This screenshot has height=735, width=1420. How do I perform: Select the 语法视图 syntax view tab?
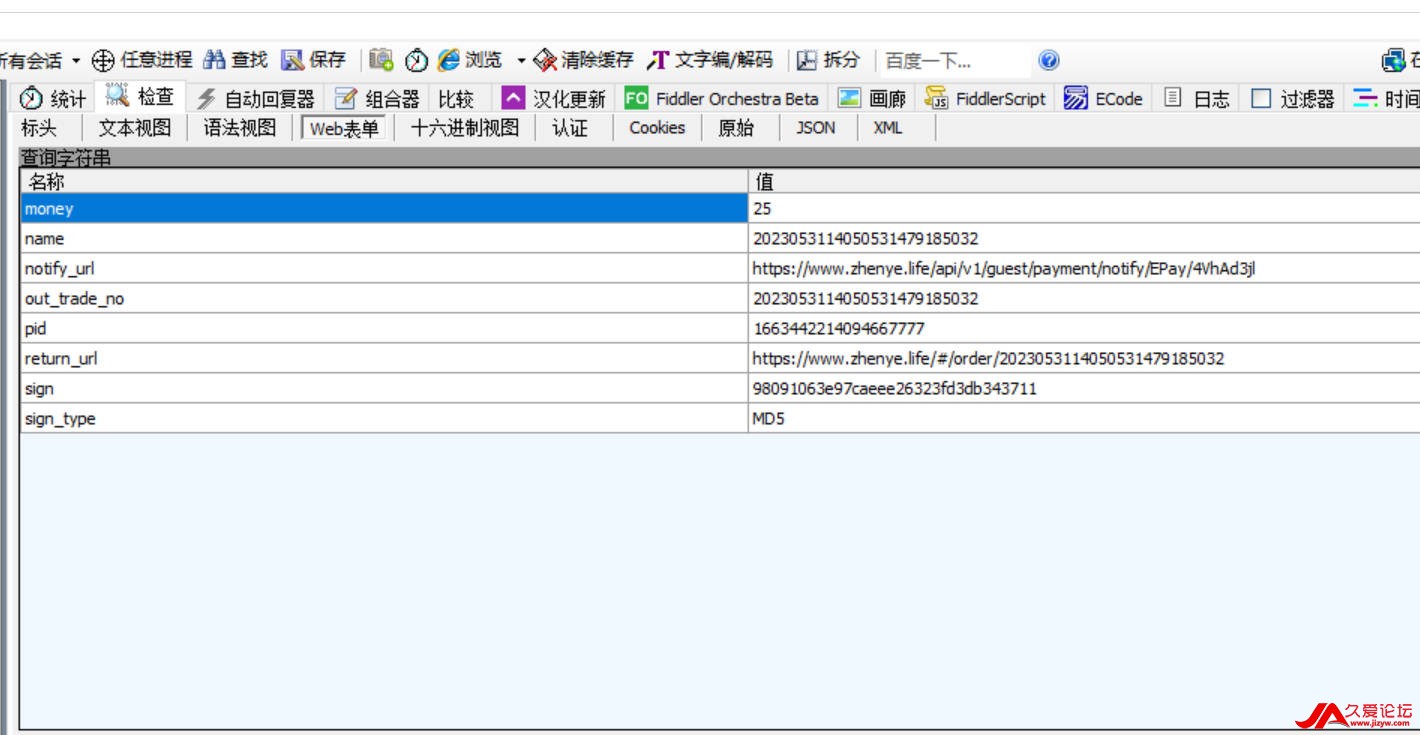pos(240,128)
